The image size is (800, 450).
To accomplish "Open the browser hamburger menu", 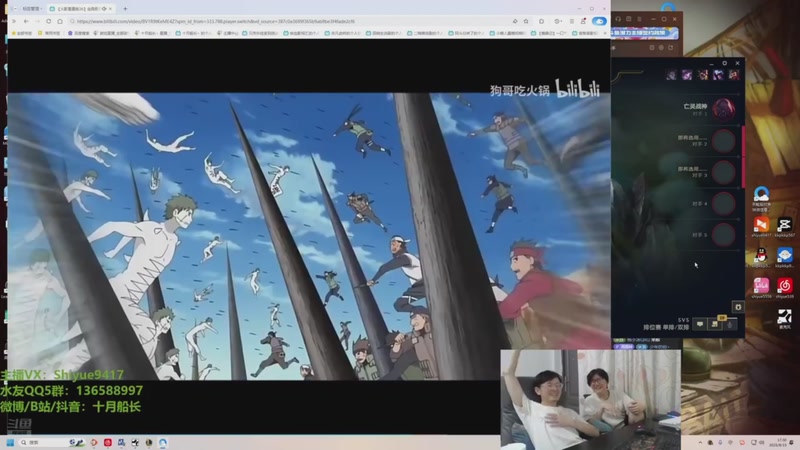I will pos(571,21).
